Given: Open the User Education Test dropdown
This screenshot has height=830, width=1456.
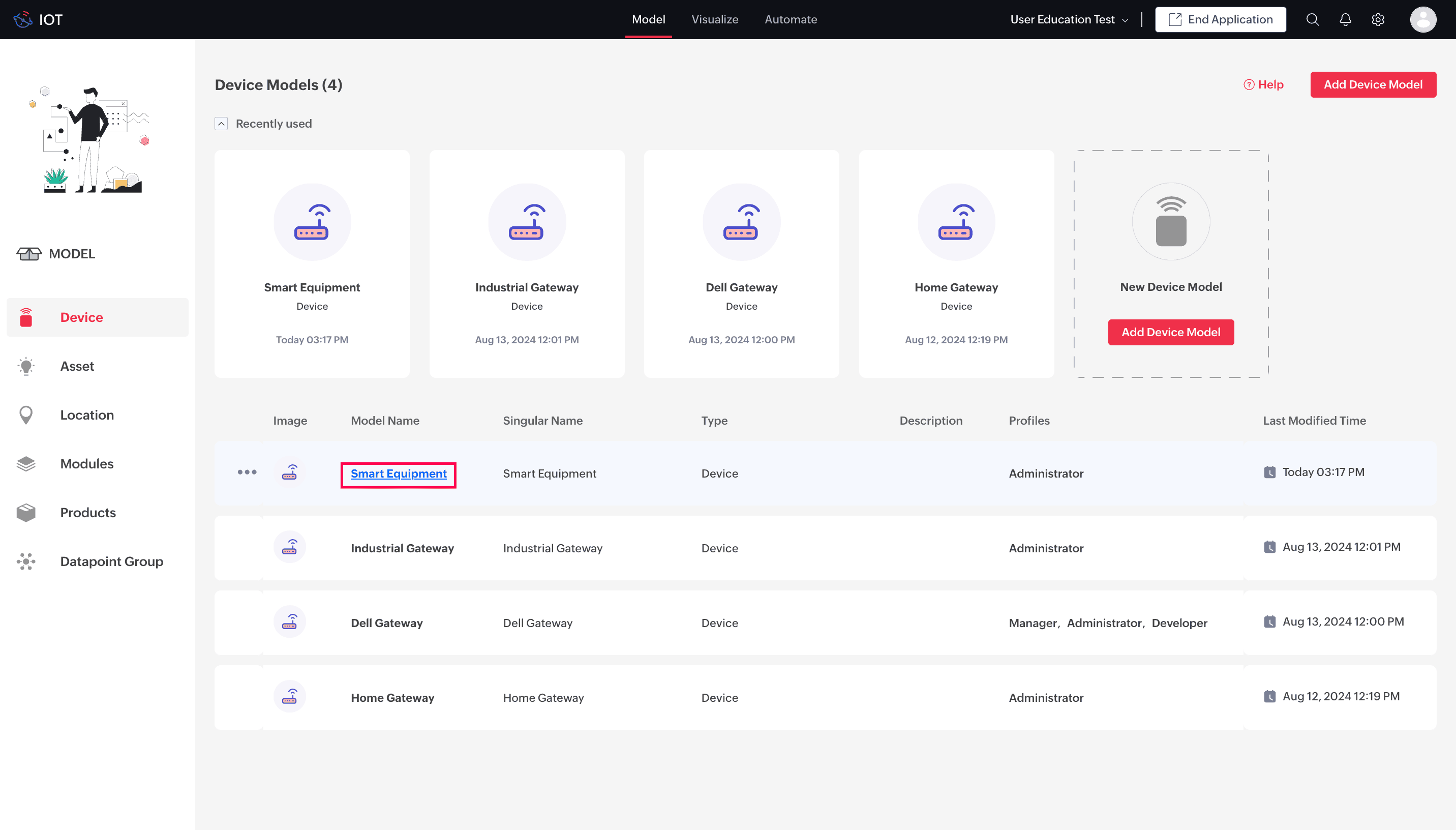Looking at the screenshot, I should coord(1069,20).
